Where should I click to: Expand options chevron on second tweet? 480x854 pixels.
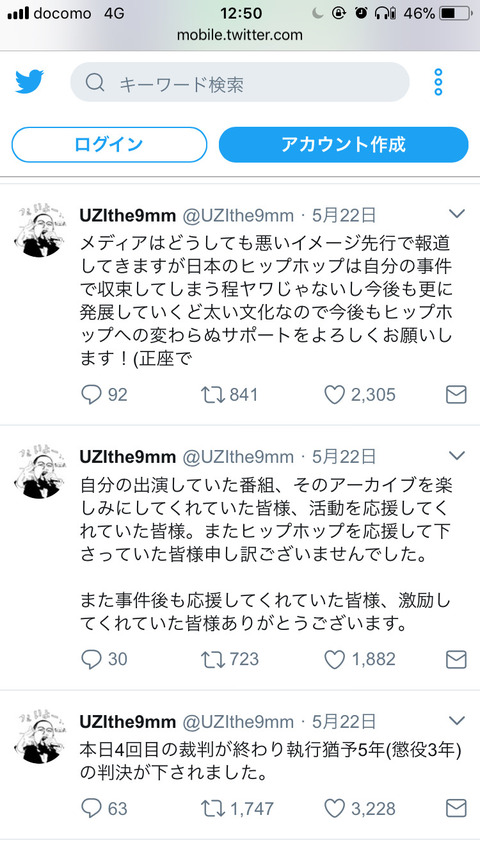457,456
